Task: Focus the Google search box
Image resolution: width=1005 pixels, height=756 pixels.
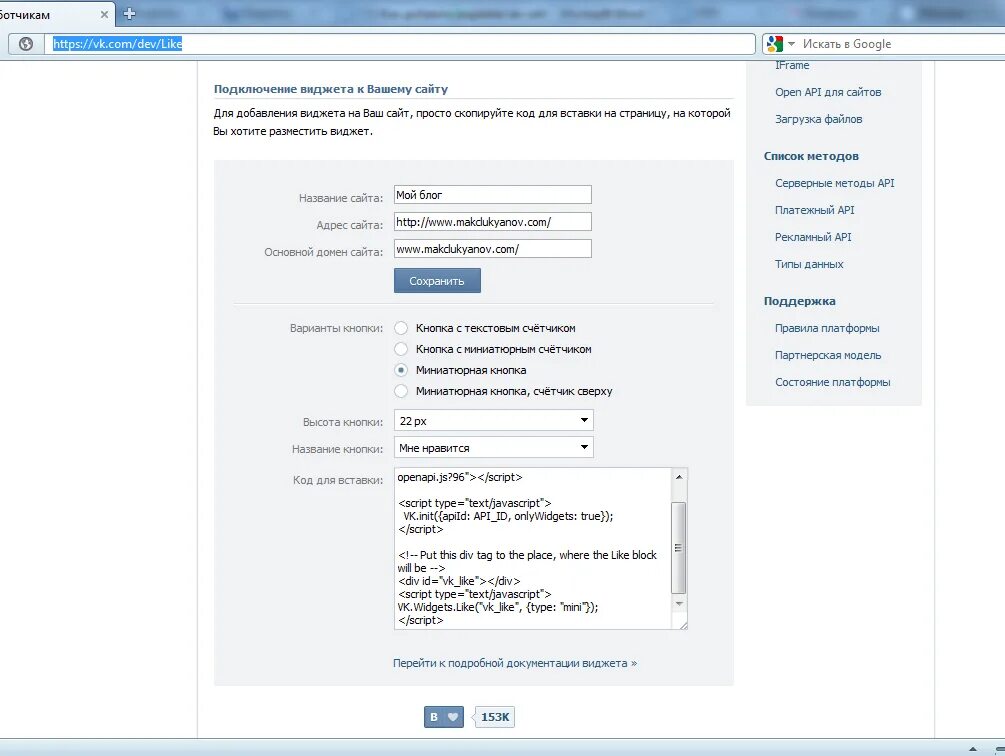Action: pyautogui.click(x=897, y=44)
